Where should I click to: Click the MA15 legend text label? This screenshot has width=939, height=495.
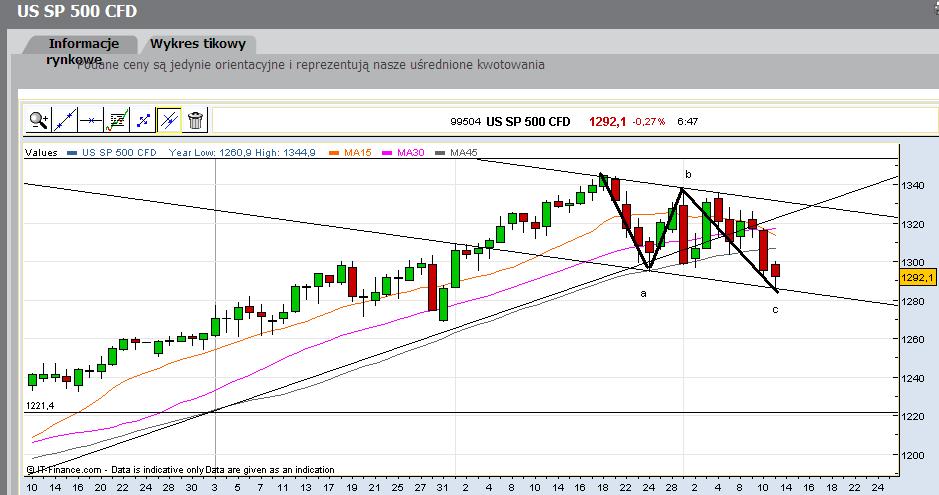[x=358, y=153]
